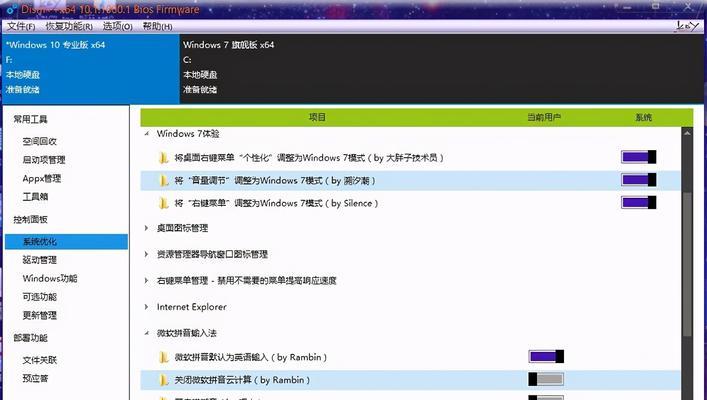Open 预应答 in the sidebar
The width and height of the screenshot is (707, 400).
tap(35, 378)
